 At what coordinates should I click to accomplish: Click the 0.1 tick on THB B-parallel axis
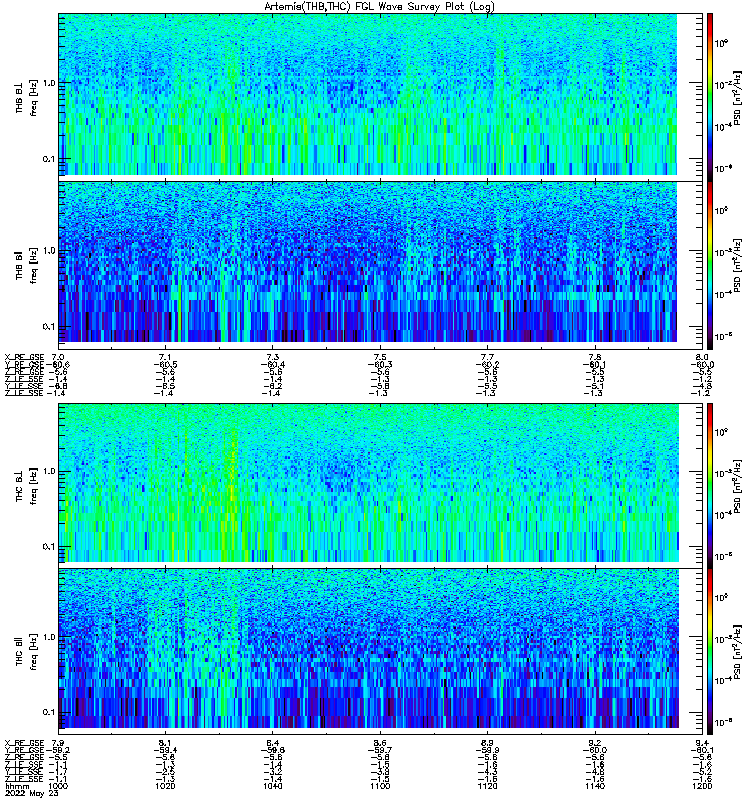[48, 327]
